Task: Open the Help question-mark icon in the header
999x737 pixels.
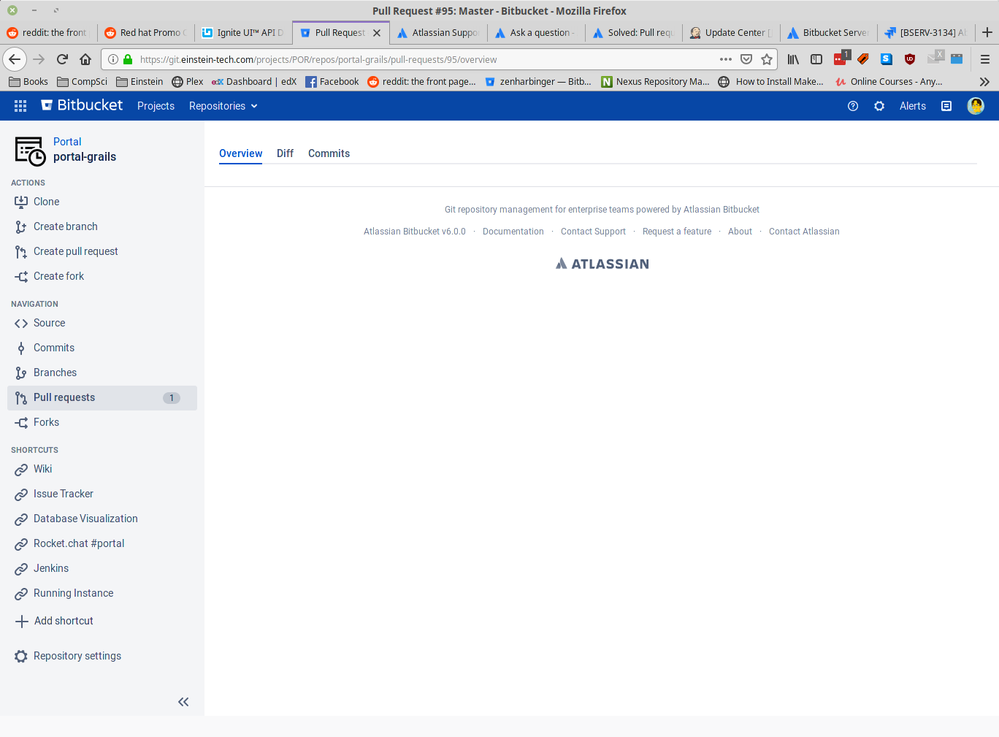Action: pos(852,106)
